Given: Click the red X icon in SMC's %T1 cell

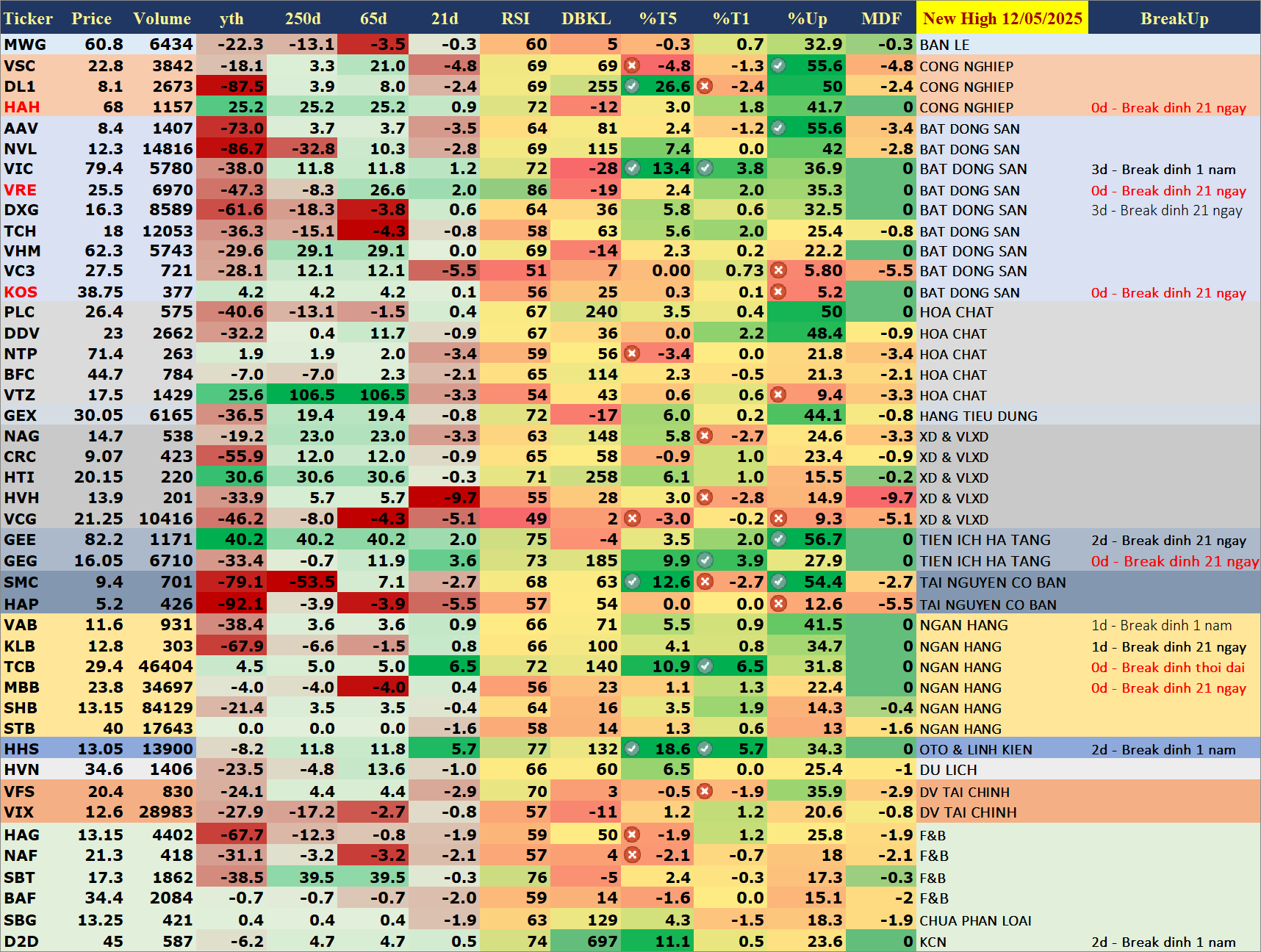Looking at the screenshot, I should (705, 582).
